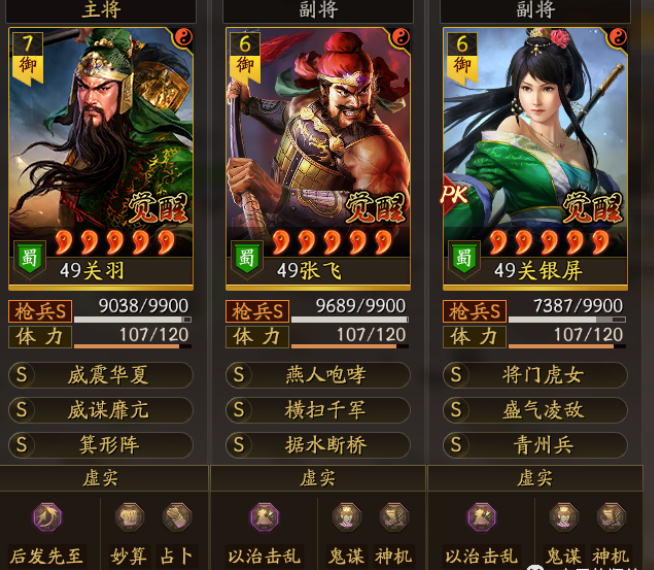654x570 pixels.
Task: Click 张飞's 以治击乱 icon
Action: (264, 517)
